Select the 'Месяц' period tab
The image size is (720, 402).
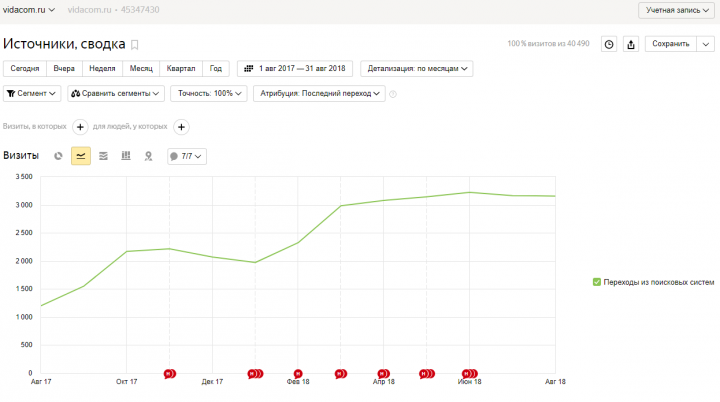pos(141,68)
